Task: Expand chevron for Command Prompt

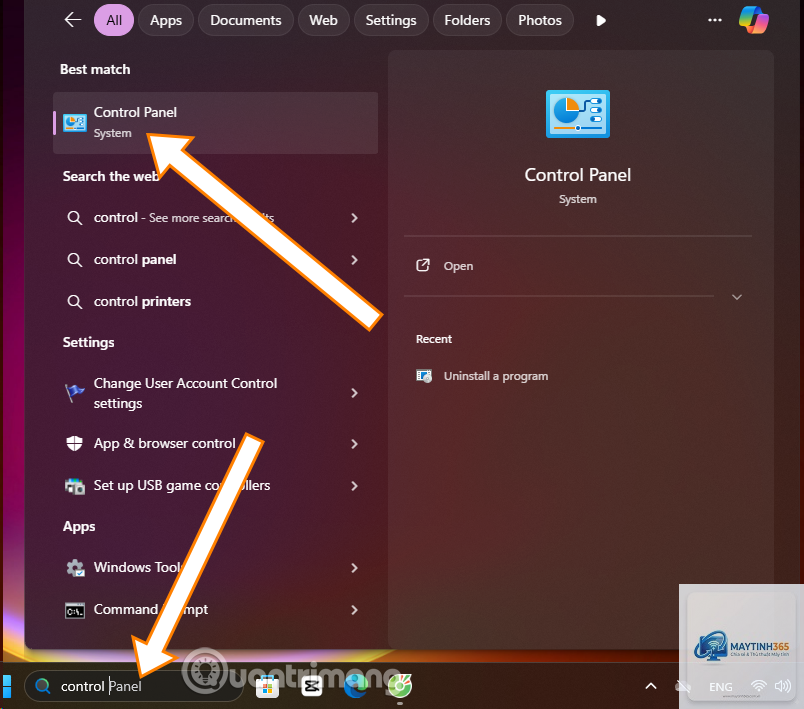Action: [354, 610]
